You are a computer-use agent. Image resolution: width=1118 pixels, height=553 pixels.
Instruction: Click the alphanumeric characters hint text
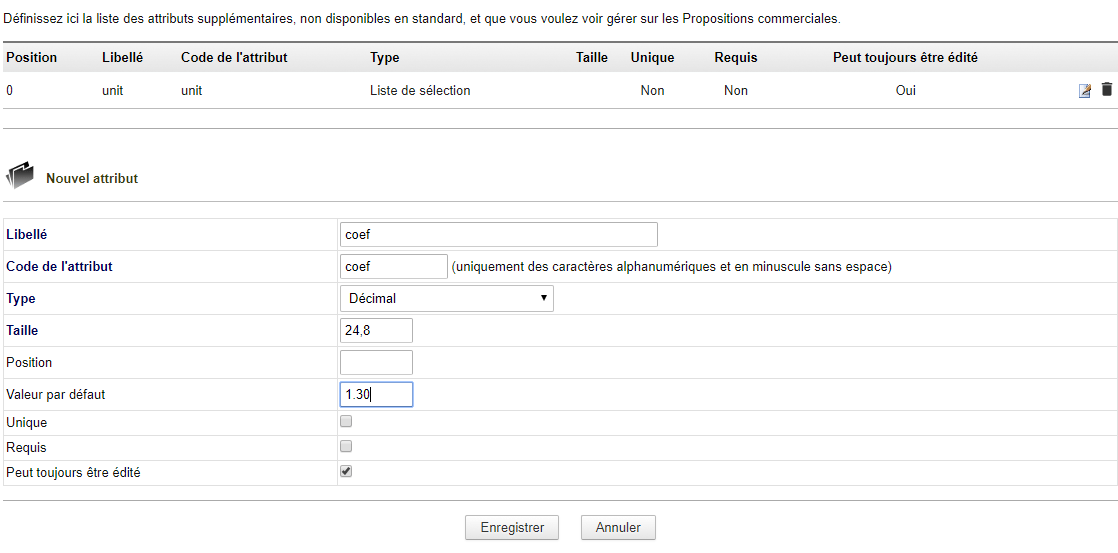click(672, 267)
